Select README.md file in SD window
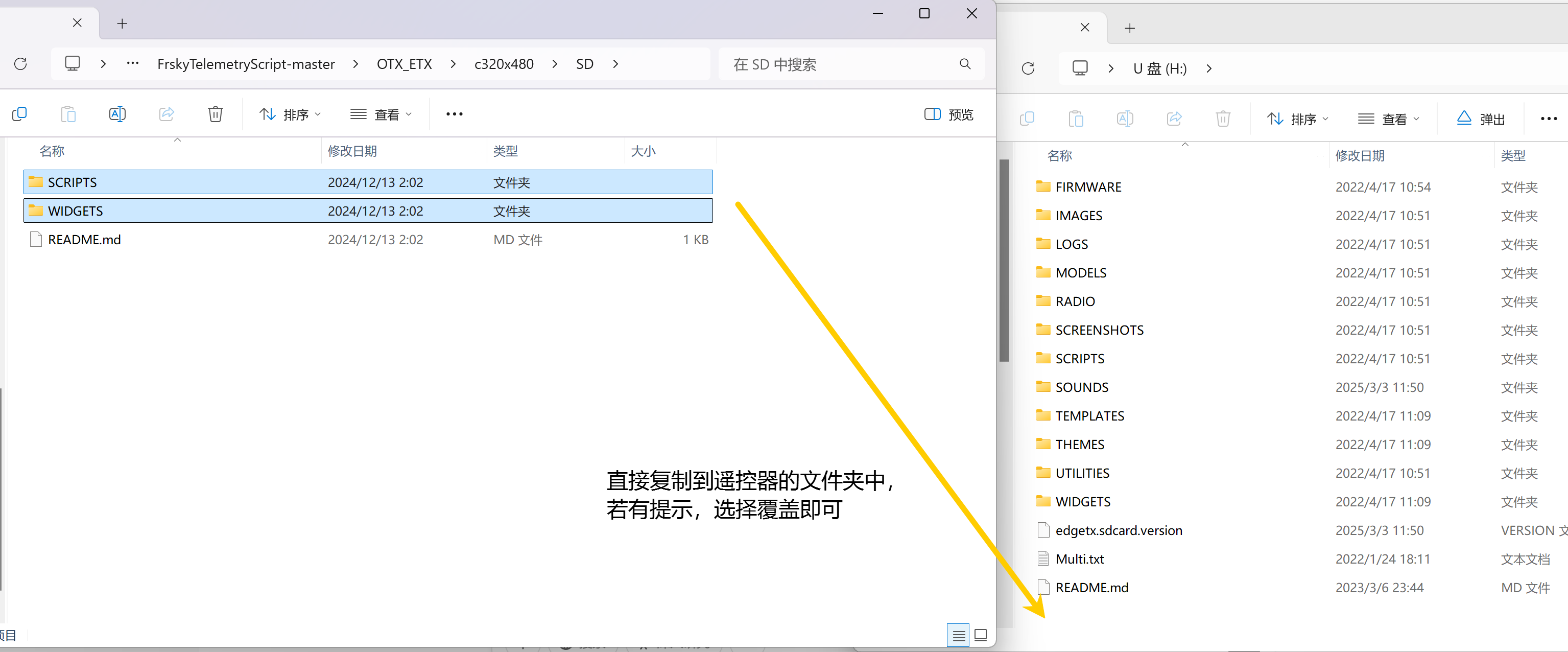The image size is (1568, 652). point(368,239)
